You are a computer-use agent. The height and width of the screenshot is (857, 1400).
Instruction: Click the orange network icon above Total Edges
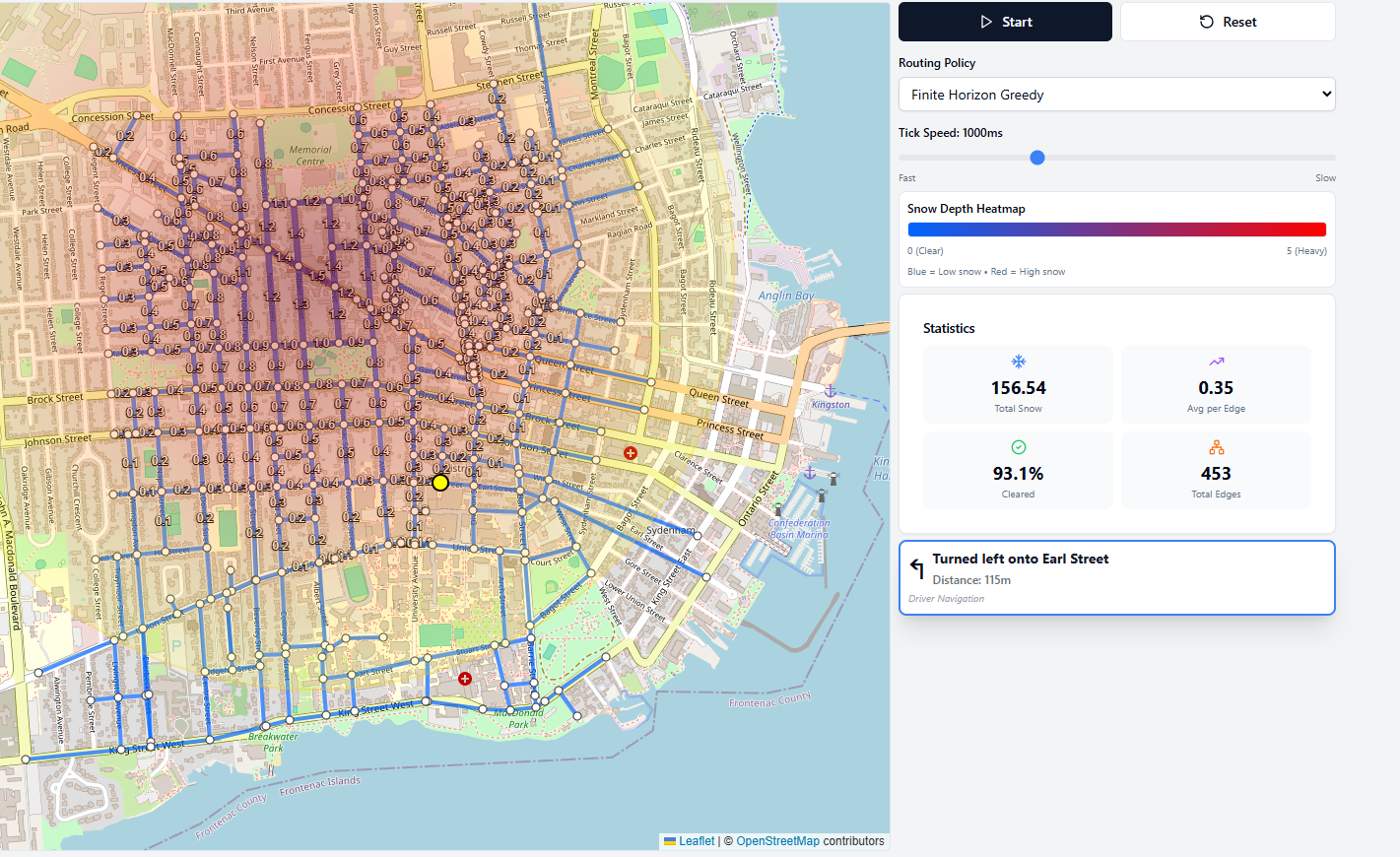click(1216, 448)
